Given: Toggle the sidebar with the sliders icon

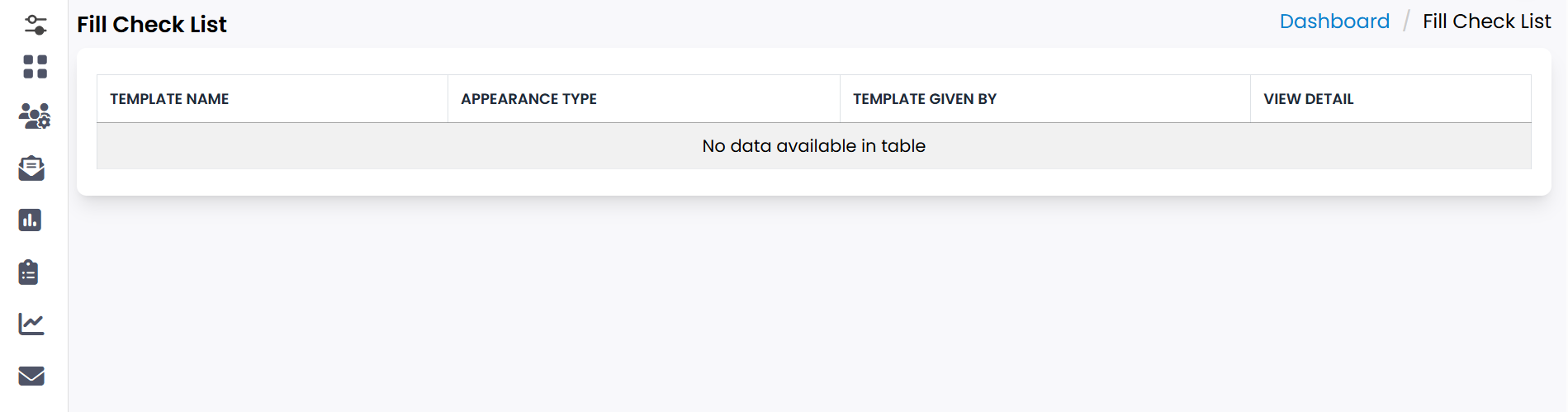Looking at the screenshot, I should coord(36,25).
